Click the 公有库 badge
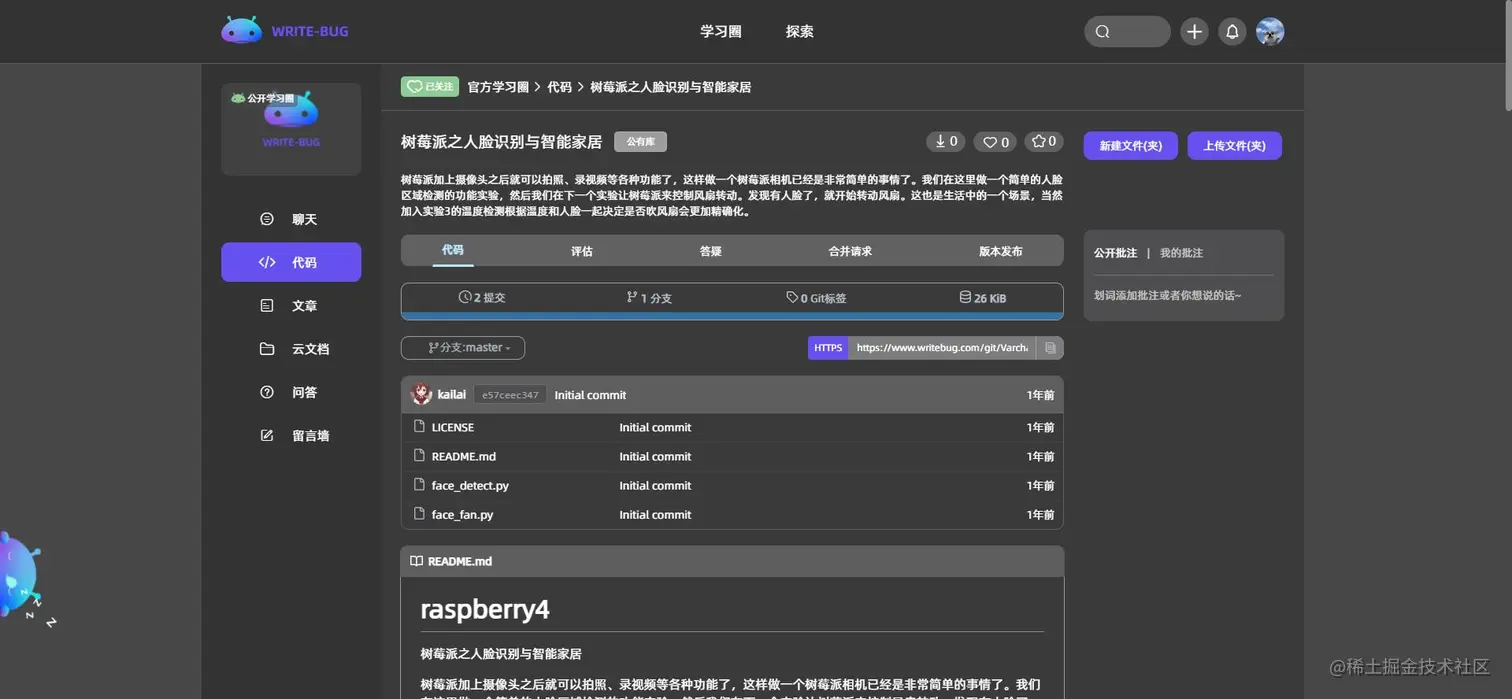1512x699 pixels. point(640,142)
